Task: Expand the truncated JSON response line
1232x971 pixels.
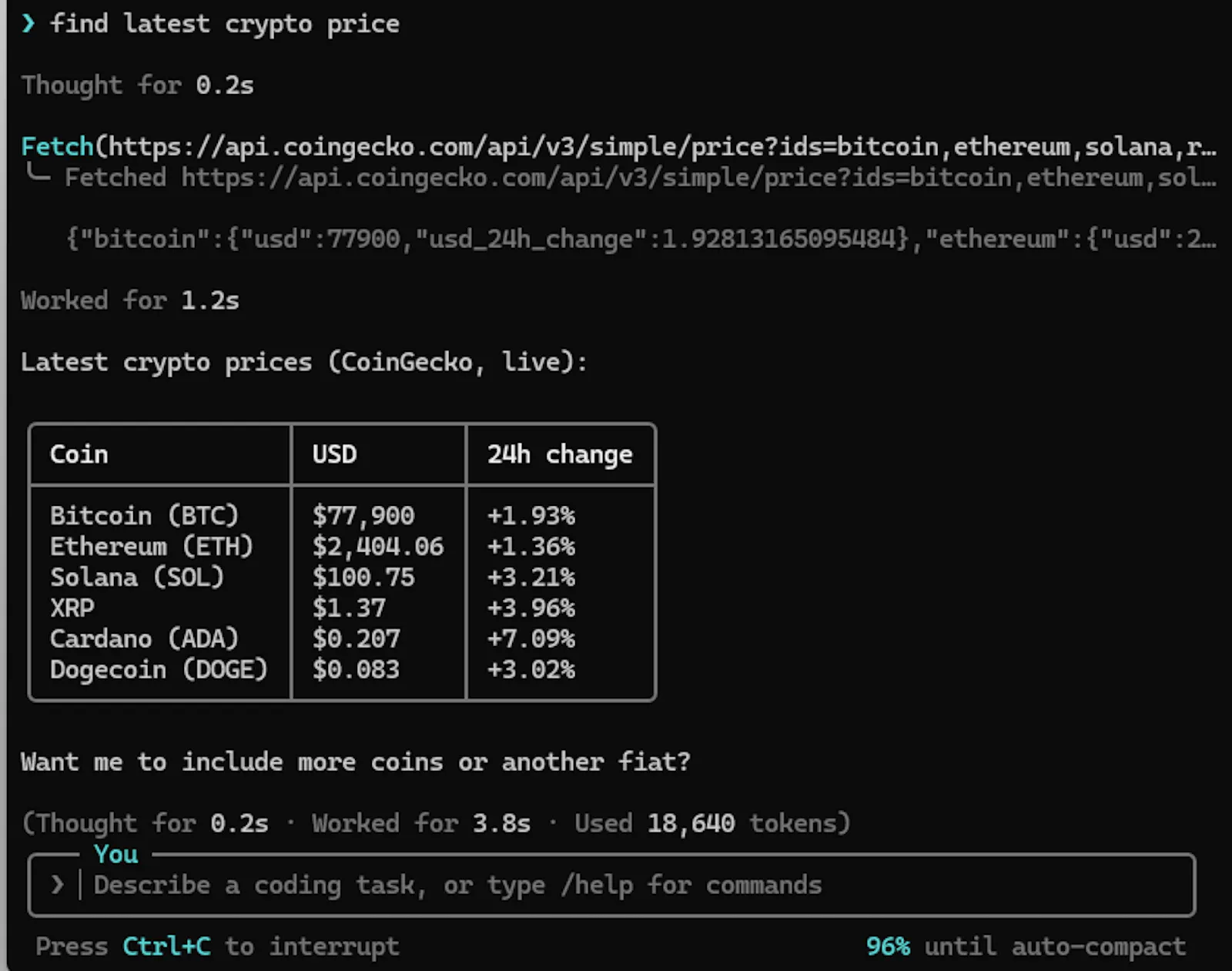Action: click(641, 239)
